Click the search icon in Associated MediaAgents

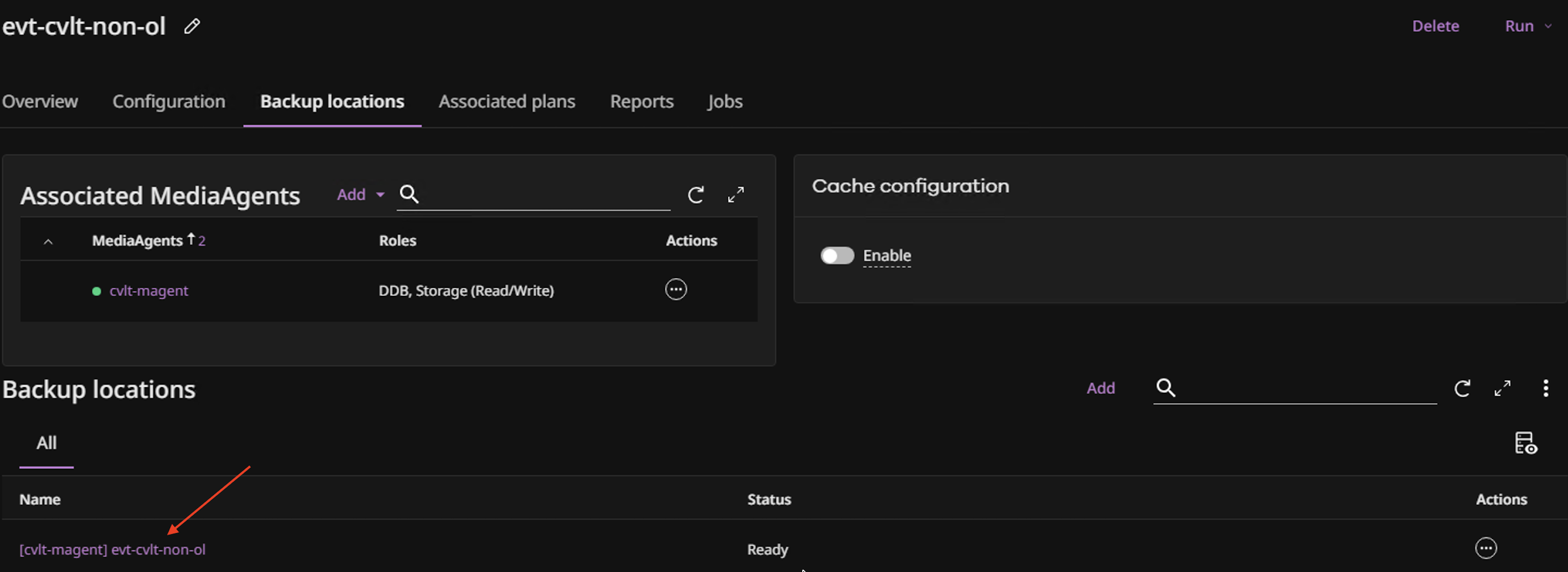coord(409,194)
